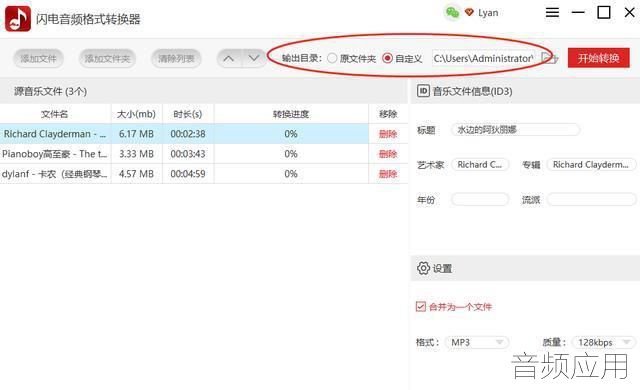Click the output path field C:\Users\Administrator
The width and height of the screenshot is (640, 390).
coord(484,58)
